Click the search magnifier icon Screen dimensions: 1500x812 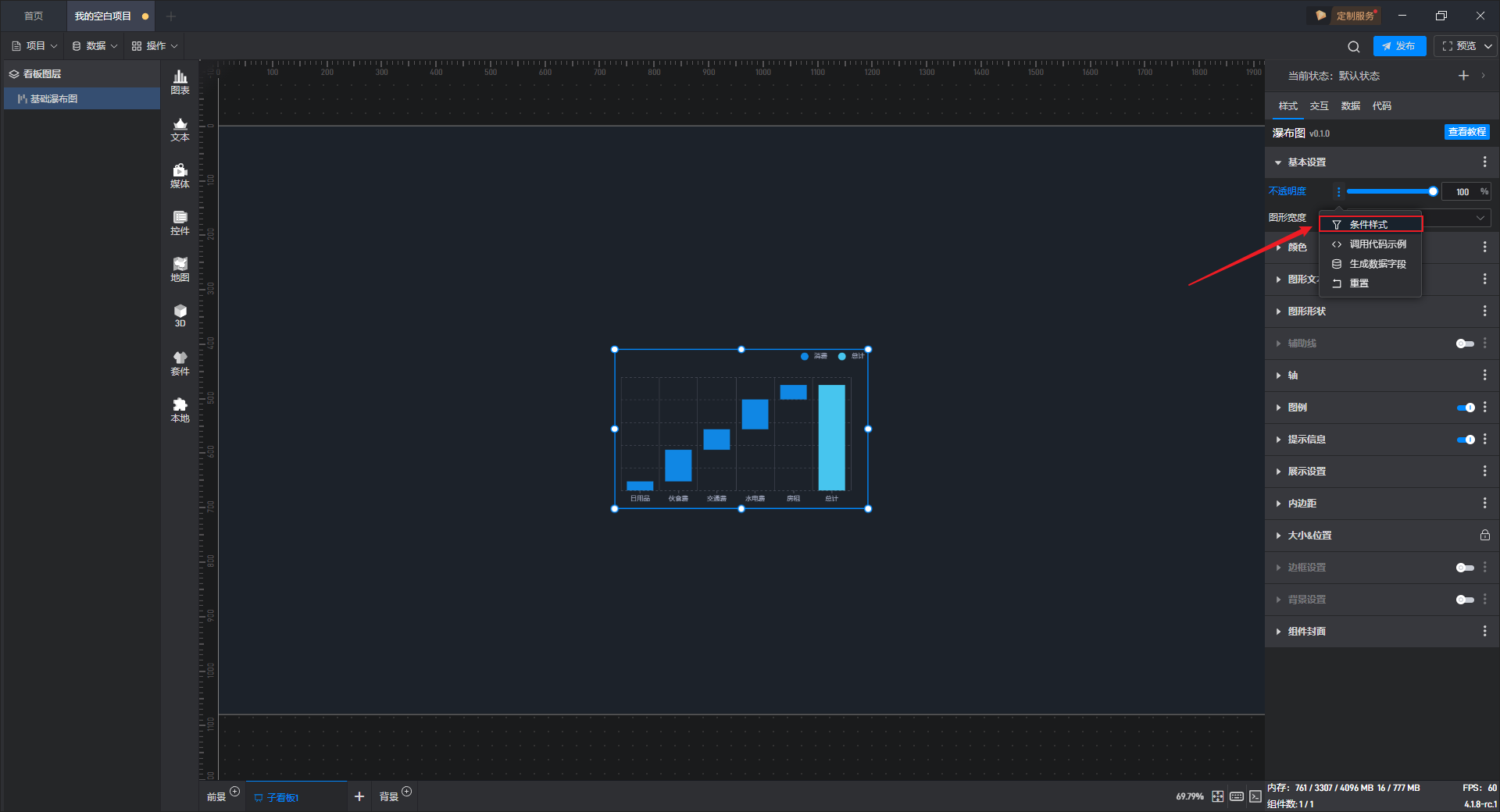tap(1354, 46)
